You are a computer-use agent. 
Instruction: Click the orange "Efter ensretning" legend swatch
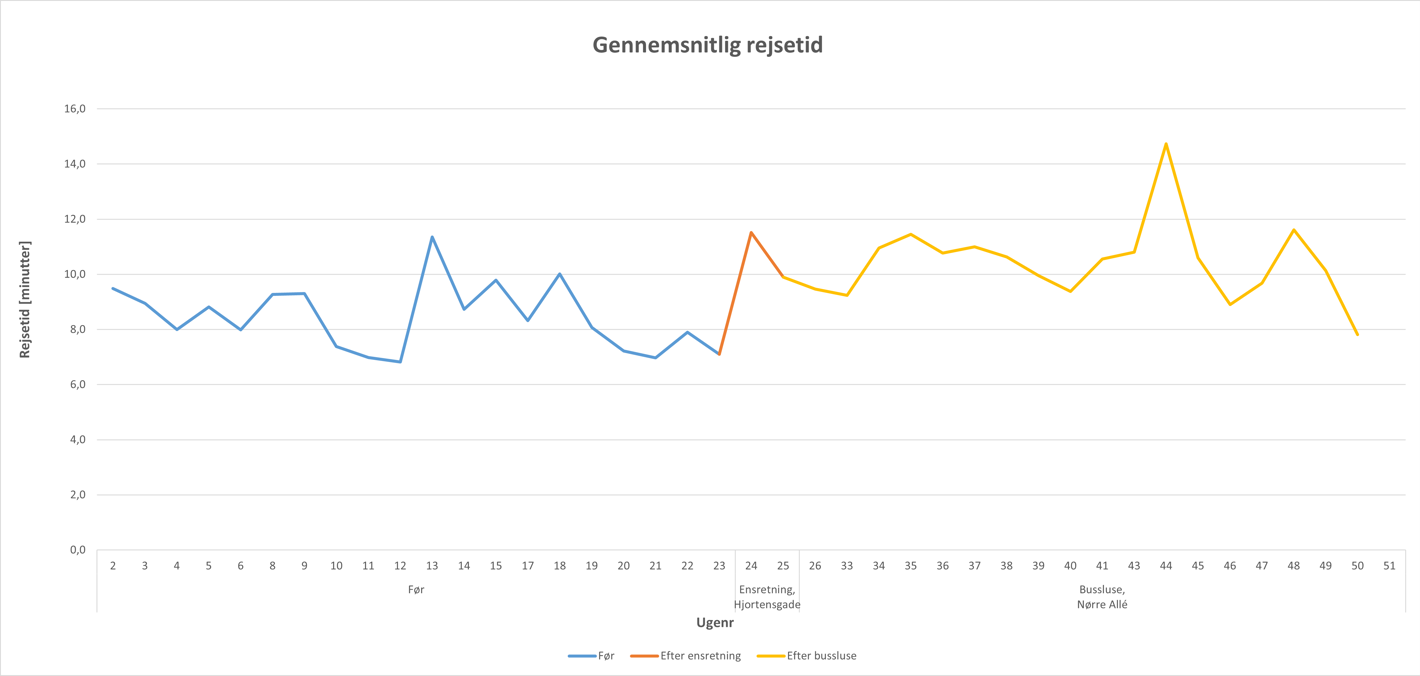(x=644, y=656)
